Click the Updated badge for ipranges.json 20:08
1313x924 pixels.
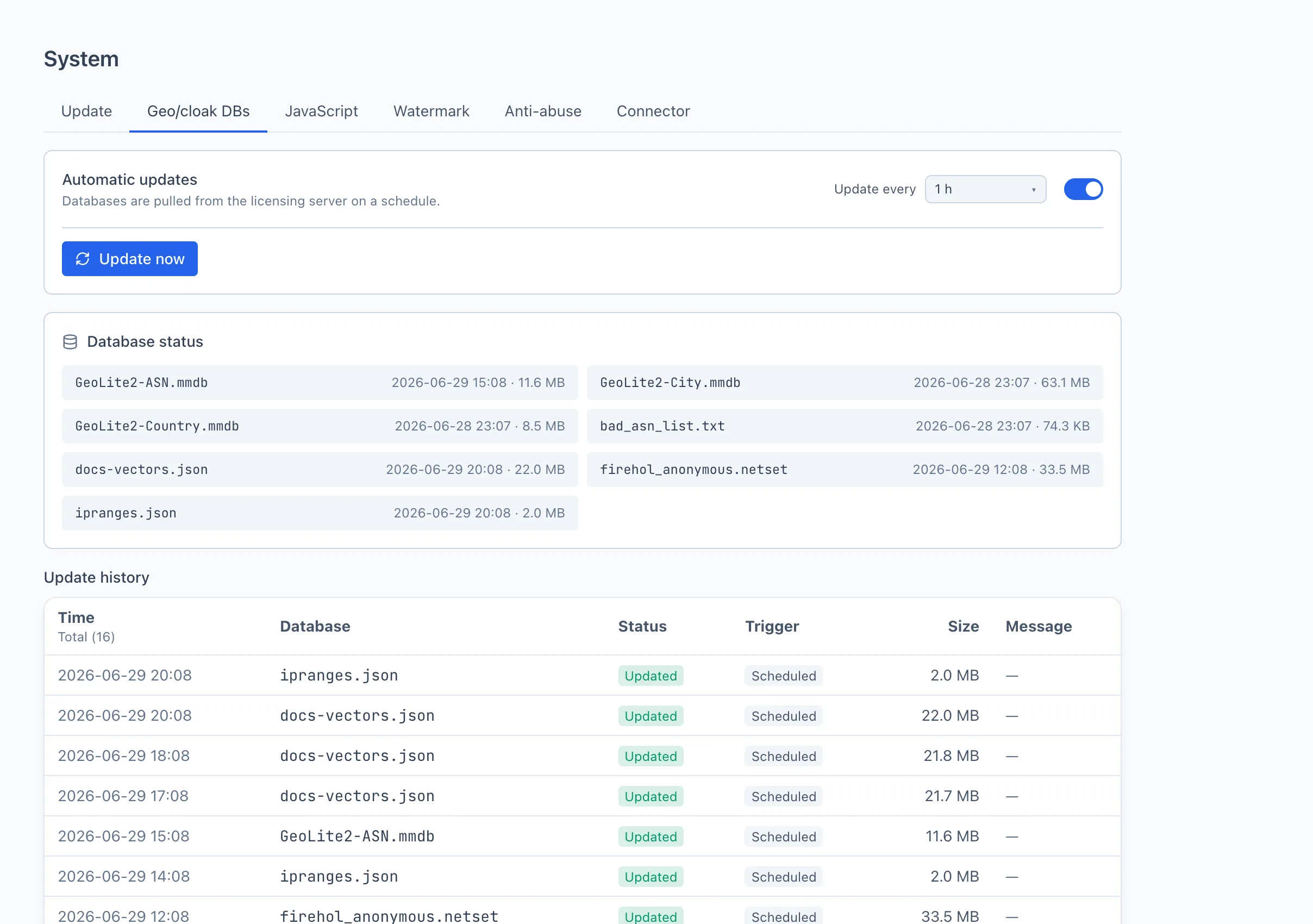[x=650, y=676]
